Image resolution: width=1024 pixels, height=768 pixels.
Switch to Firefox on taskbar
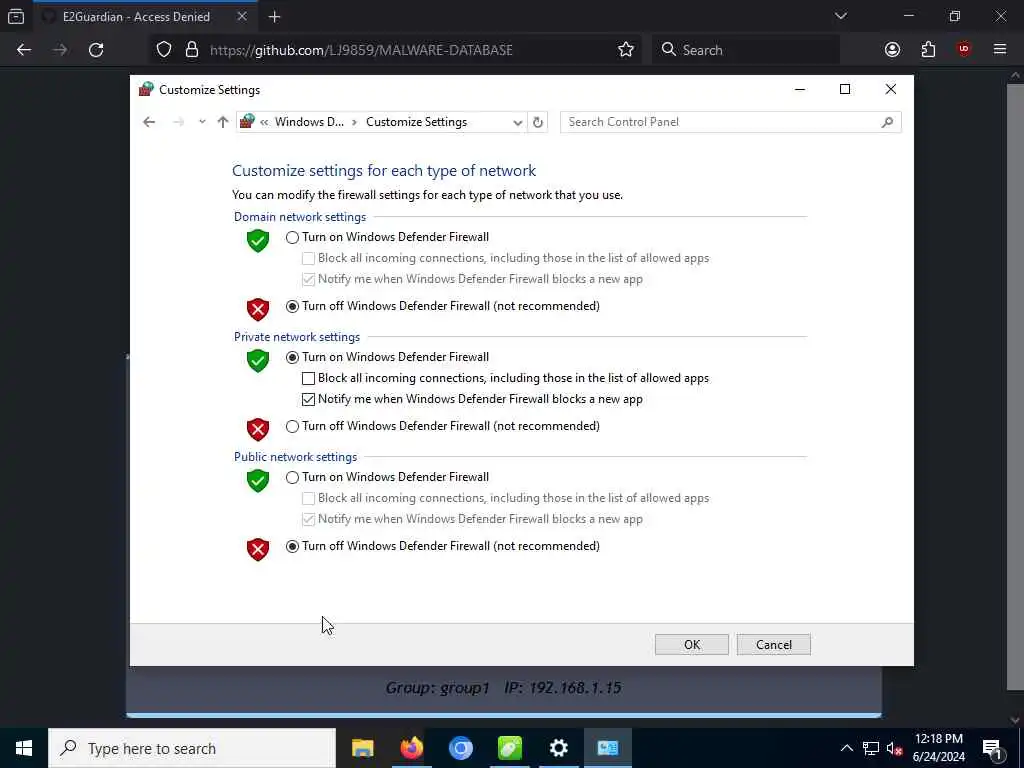point(411,748)
